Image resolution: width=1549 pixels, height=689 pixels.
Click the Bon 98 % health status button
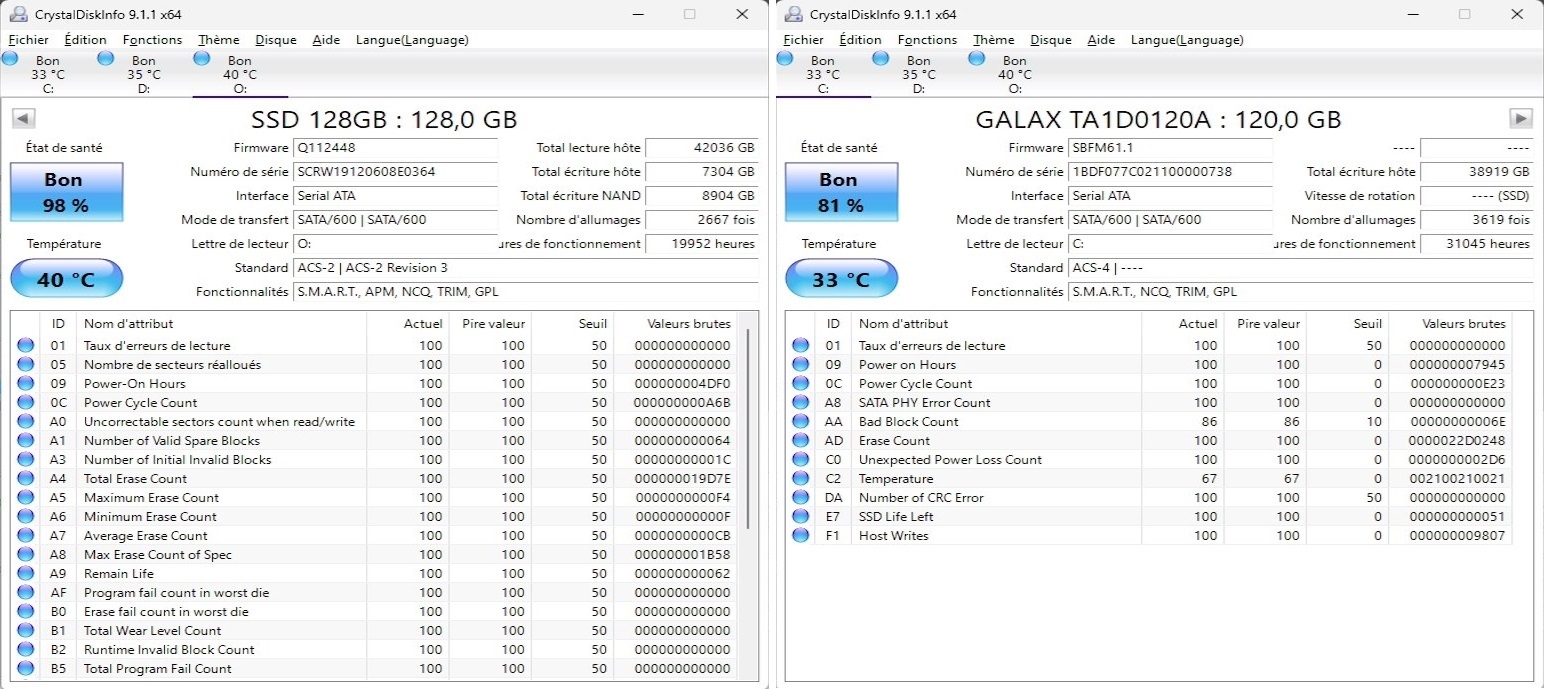click(66, 192)
